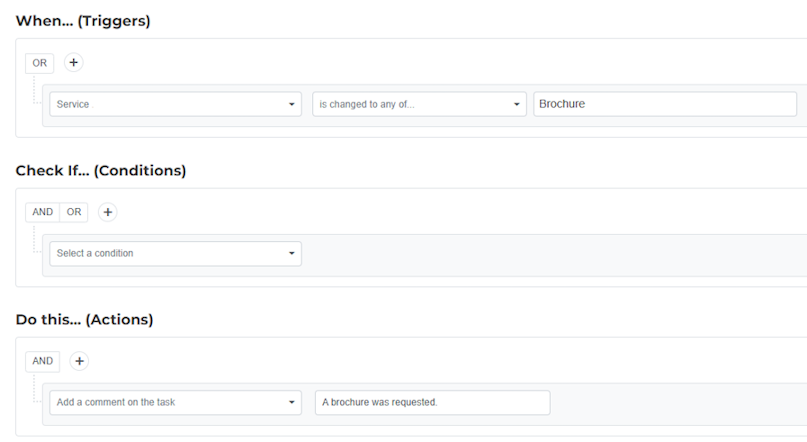
Task: Open the 'Select a condition' dropdown
Action: 176,254
